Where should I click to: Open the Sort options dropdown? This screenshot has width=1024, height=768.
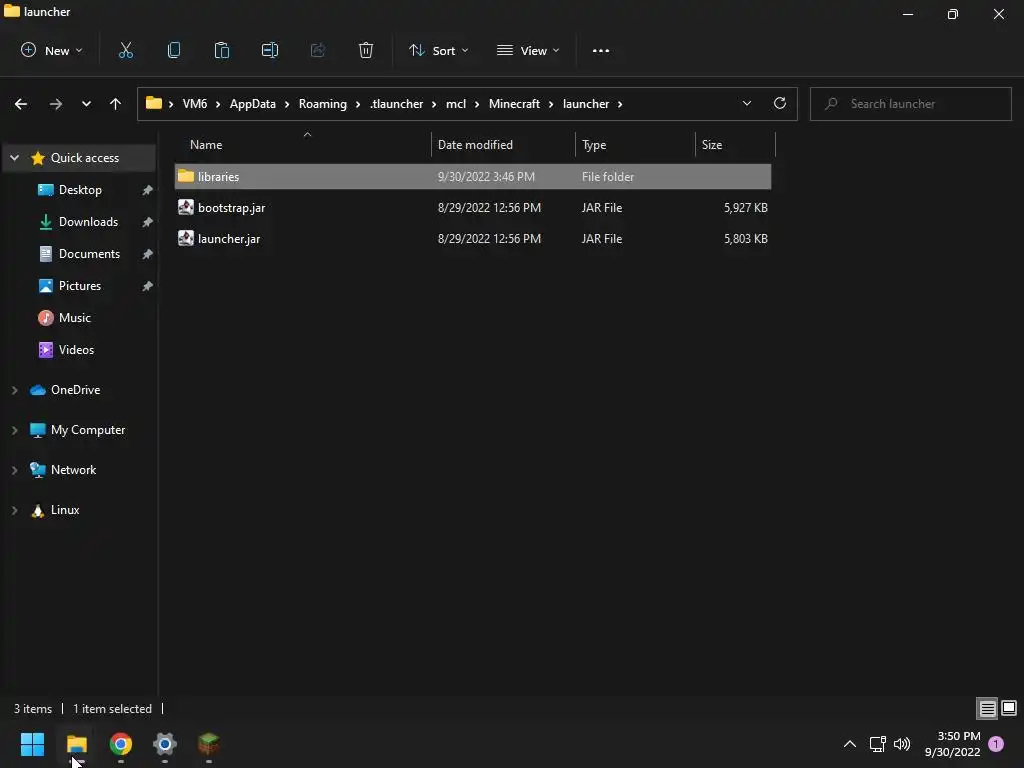point(439,50)
